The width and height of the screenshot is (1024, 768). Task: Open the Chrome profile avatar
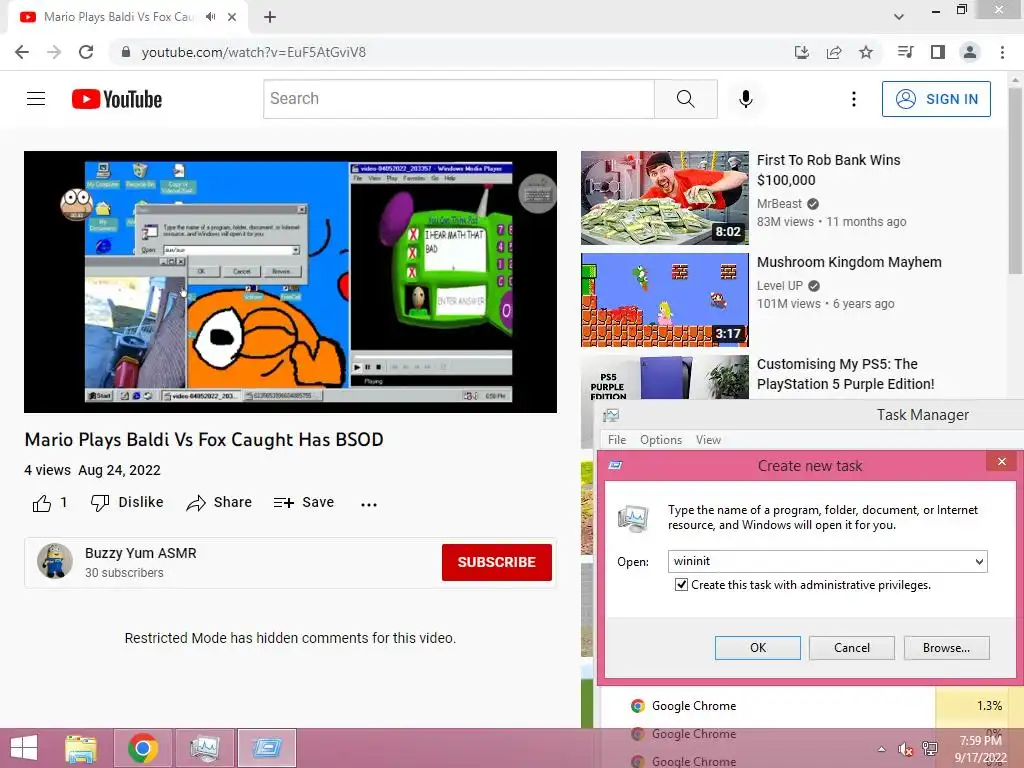coord(970,52)
